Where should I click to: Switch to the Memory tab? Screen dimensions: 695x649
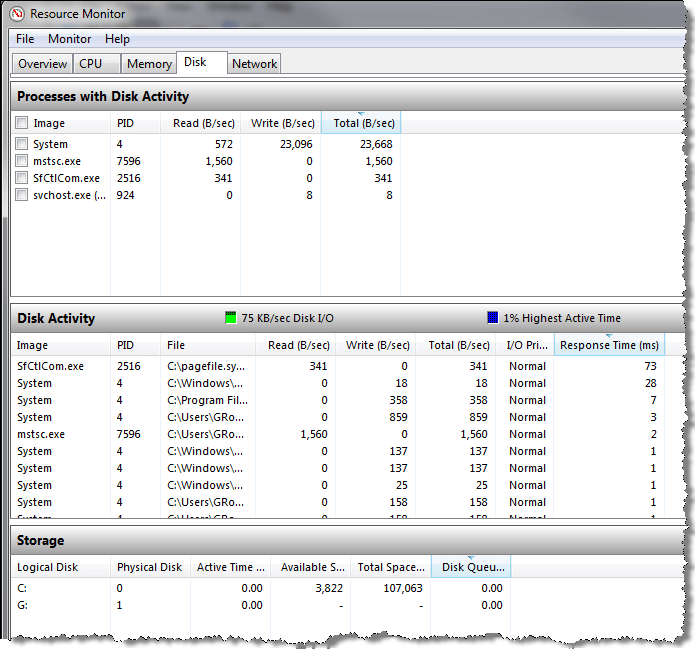149,64
